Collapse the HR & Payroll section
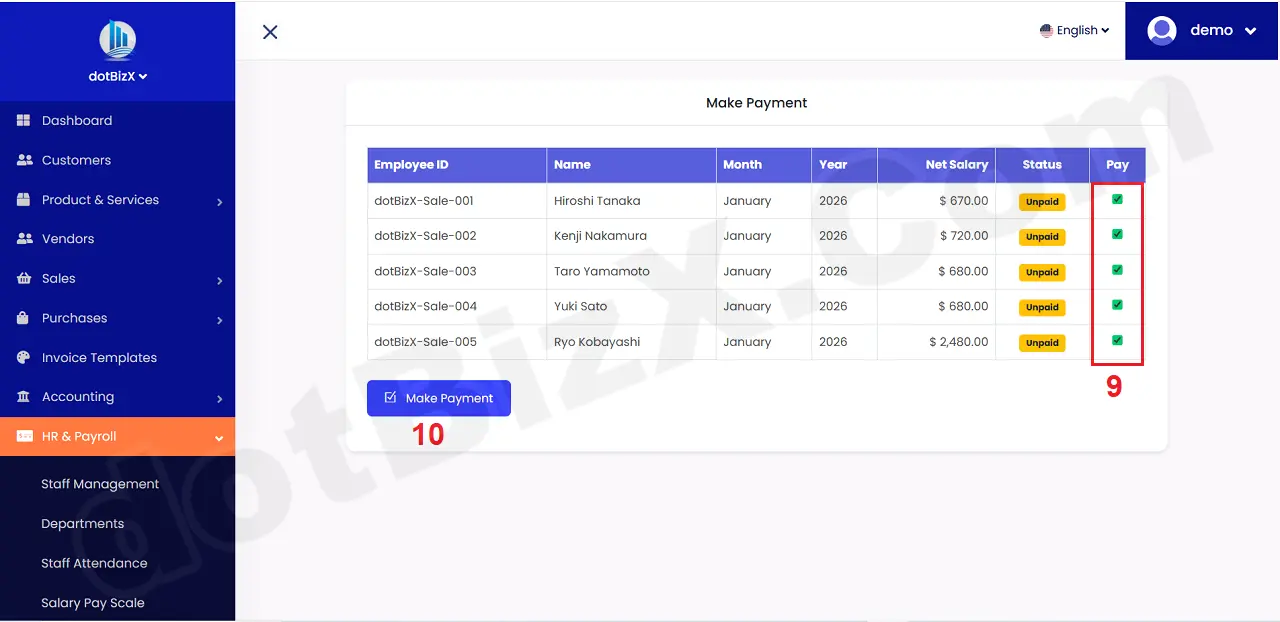Screen dimensions: 1280x622 (x=79, y=436)
